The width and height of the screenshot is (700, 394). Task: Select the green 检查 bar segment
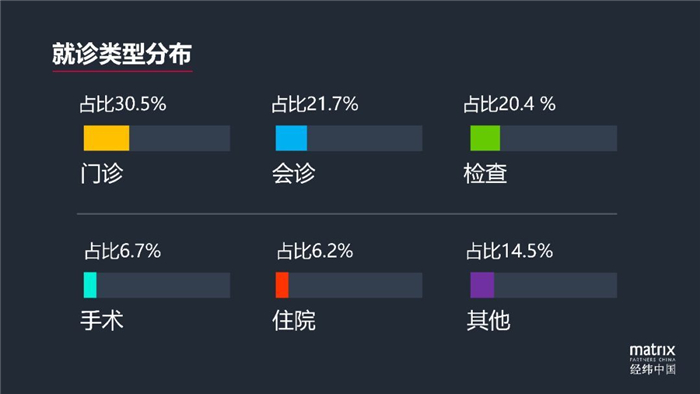[x=485, y=138]
